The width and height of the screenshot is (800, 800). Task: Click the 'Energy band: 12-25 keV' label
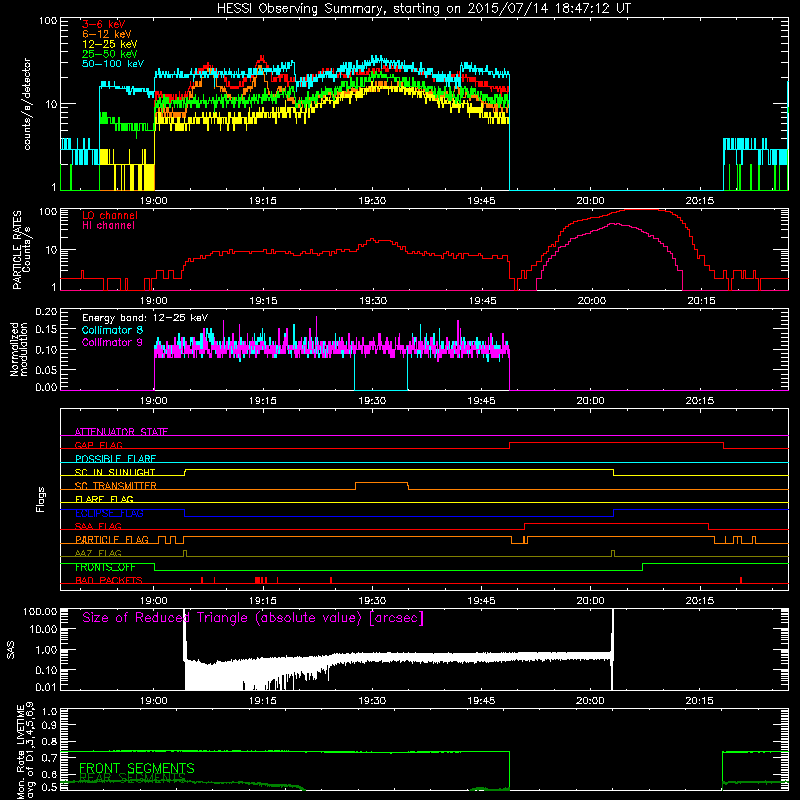145,318
